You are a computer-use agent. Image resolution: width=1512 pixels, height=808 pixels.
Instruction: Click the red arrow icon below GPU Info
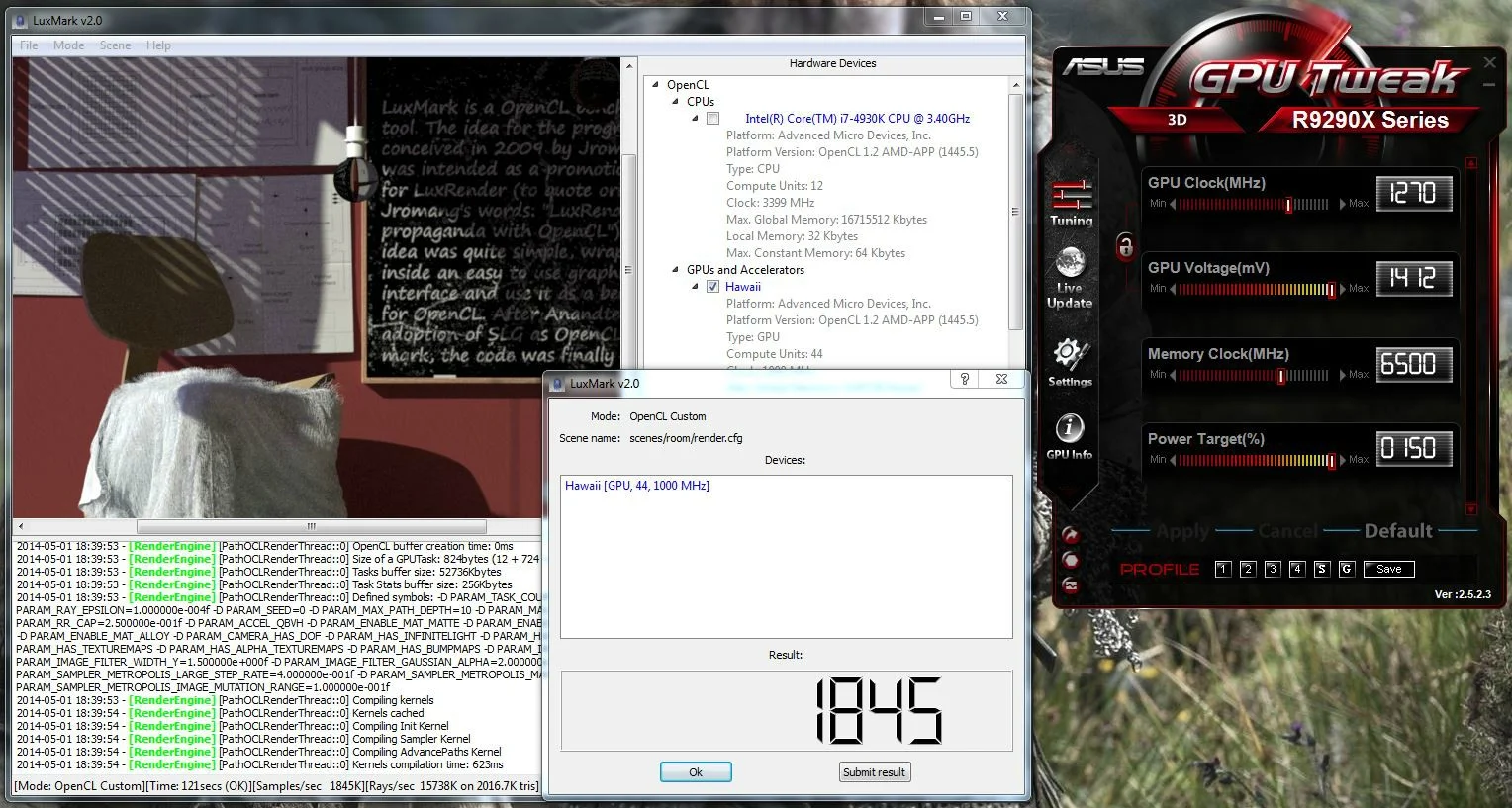click(x=1070, y=534)
